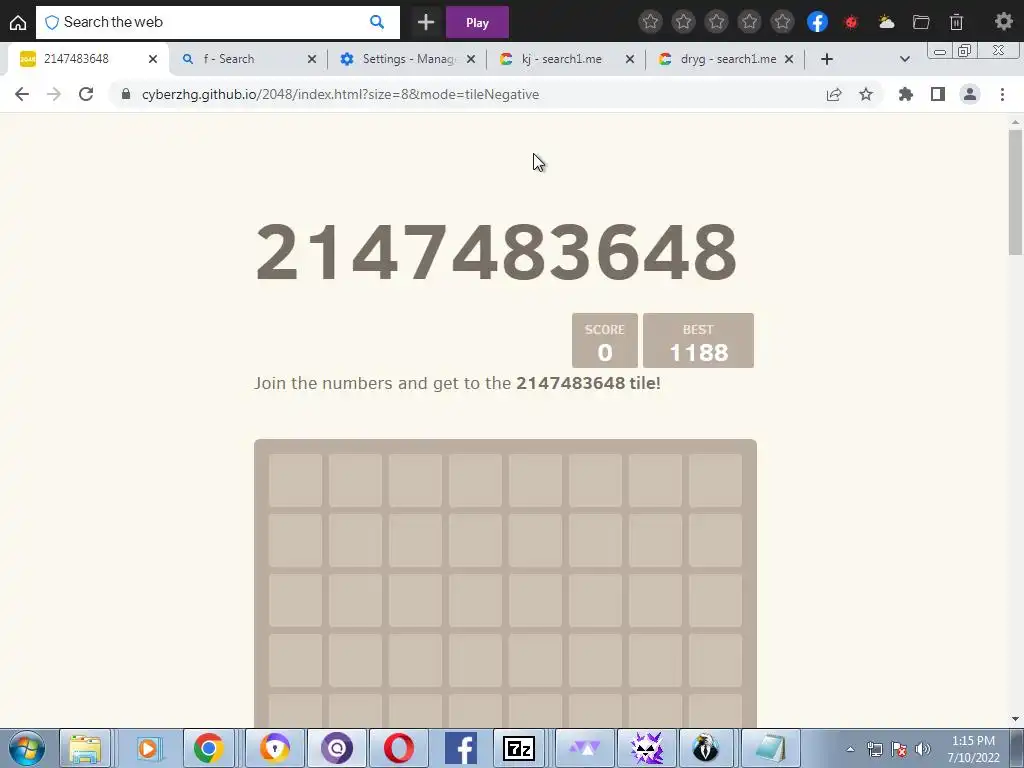Switch to the 'kj - search1.me' tab

pos(566,59)
